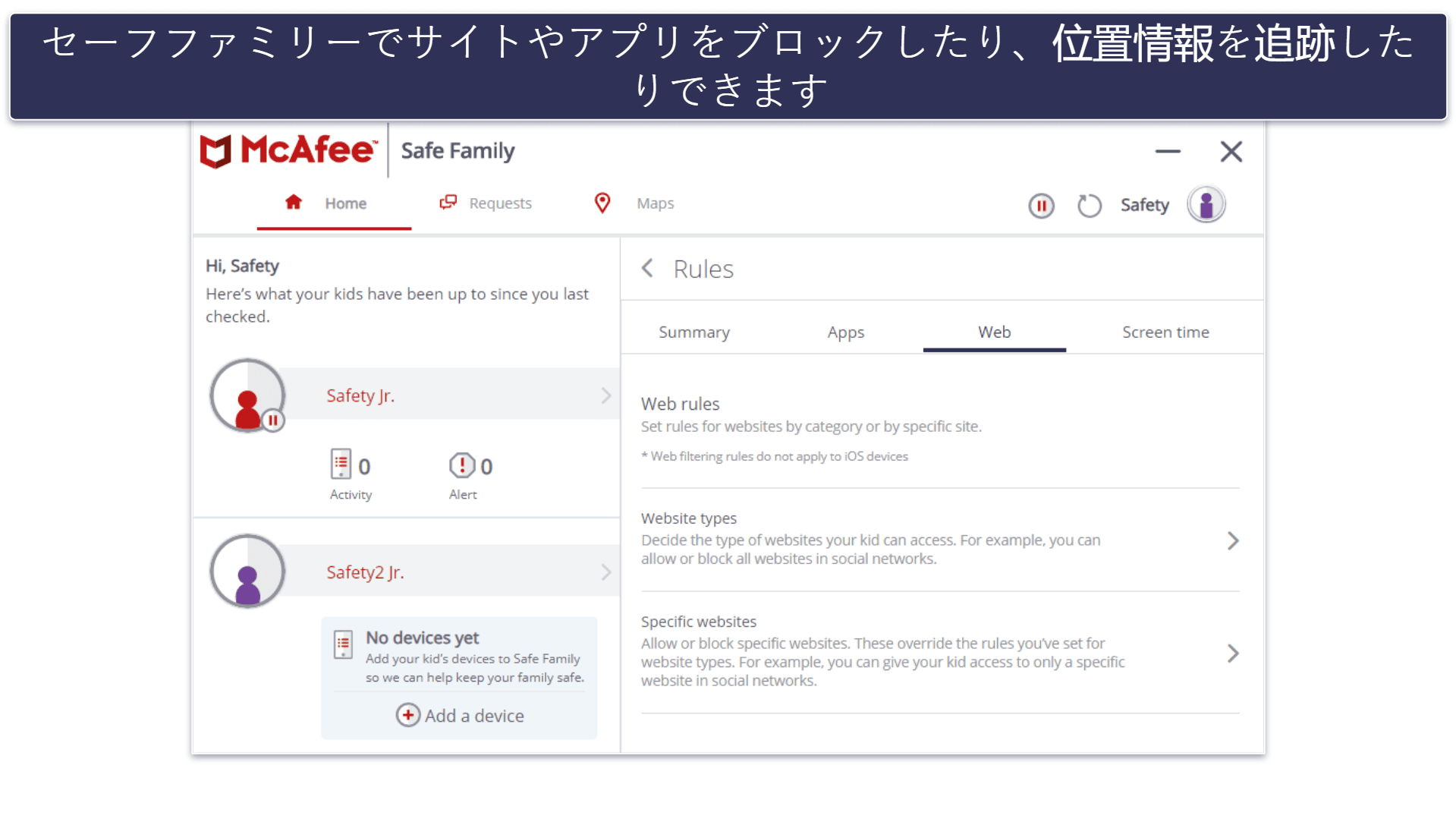Viewport: 1456px width, 819px height.
Task: Click the Hi, Safety greeting
Action: [242, 266]
